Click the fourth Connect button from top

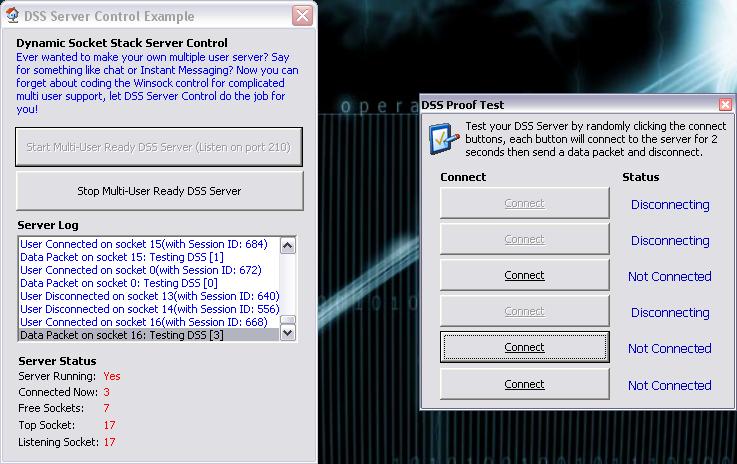pos(524,311)
